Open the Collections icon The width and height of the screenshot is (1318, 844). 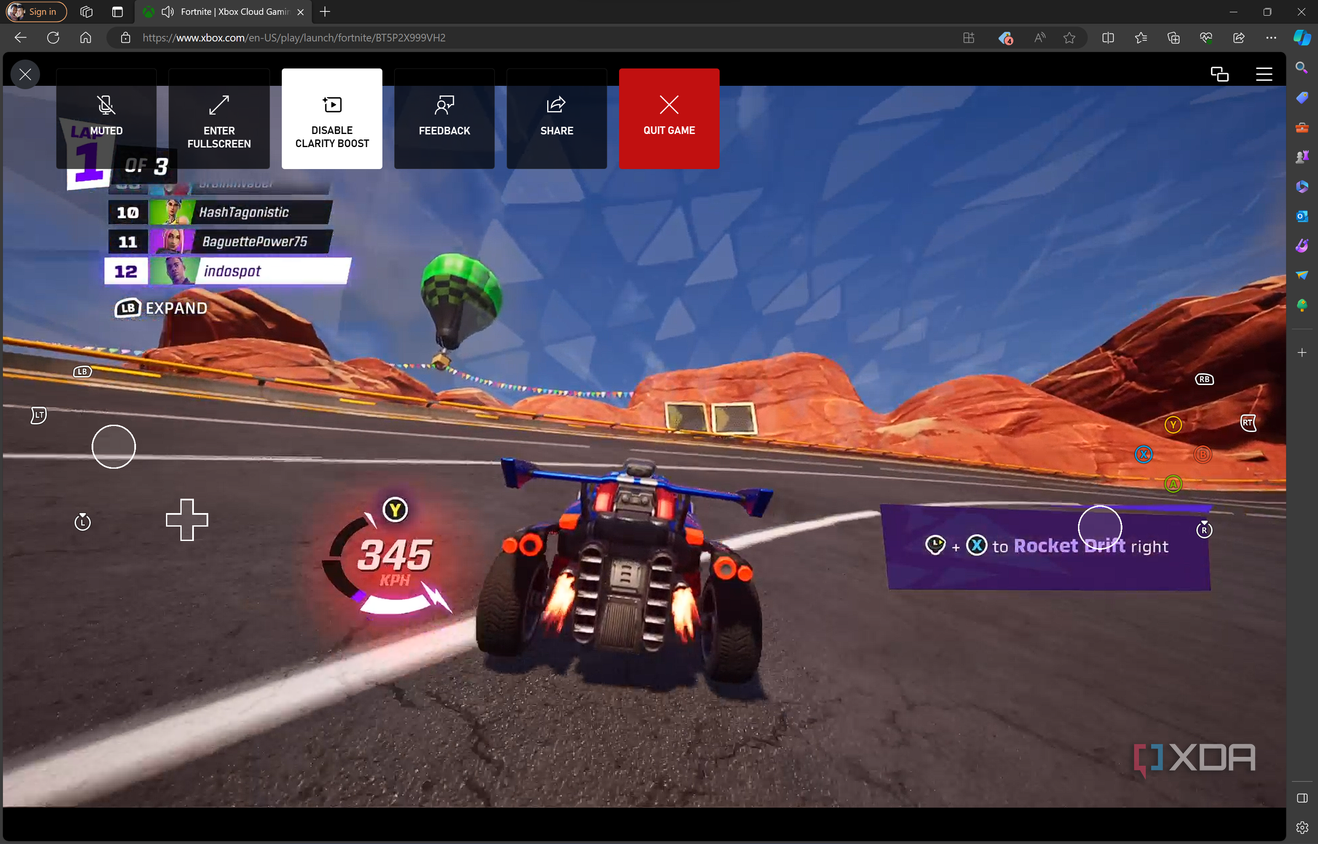(x=1174, y=37)
